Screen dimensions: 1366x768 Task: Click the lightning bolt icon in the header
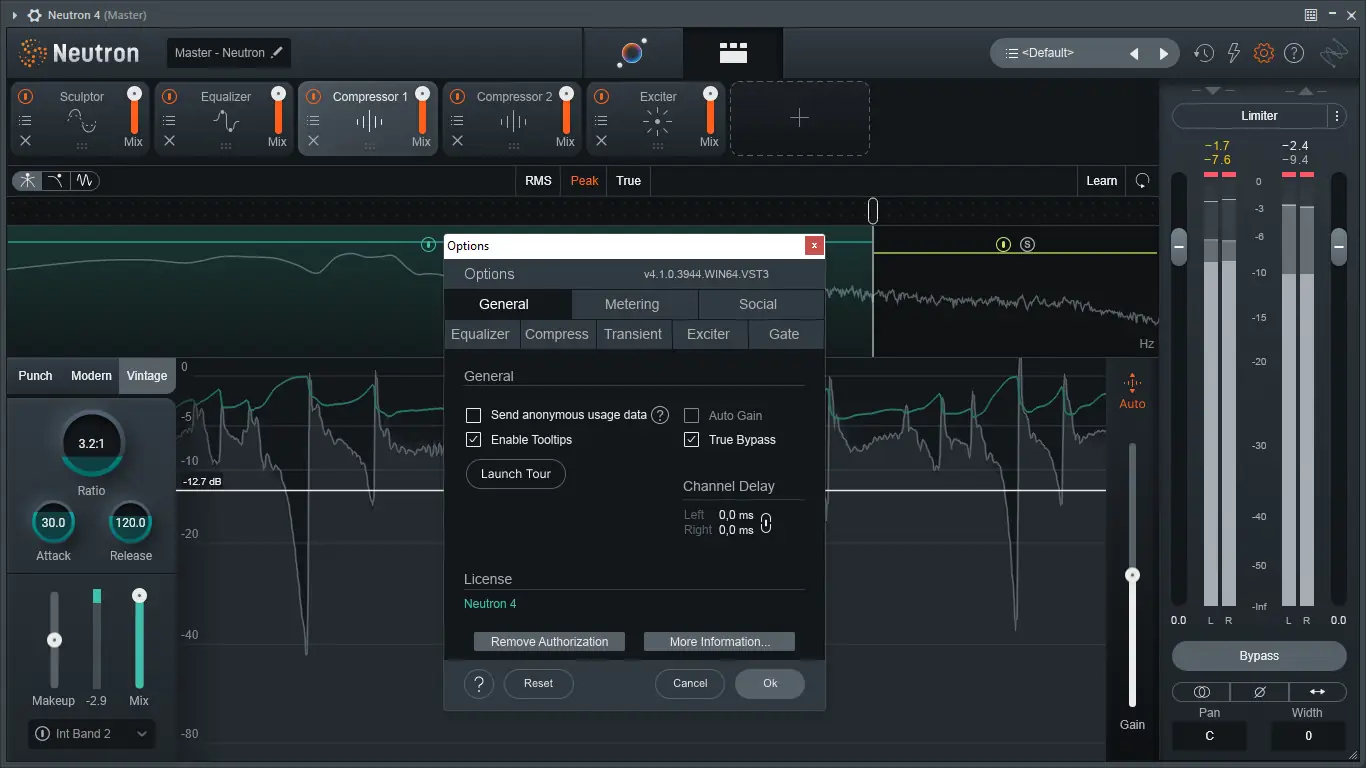[x=1233, y=52]
